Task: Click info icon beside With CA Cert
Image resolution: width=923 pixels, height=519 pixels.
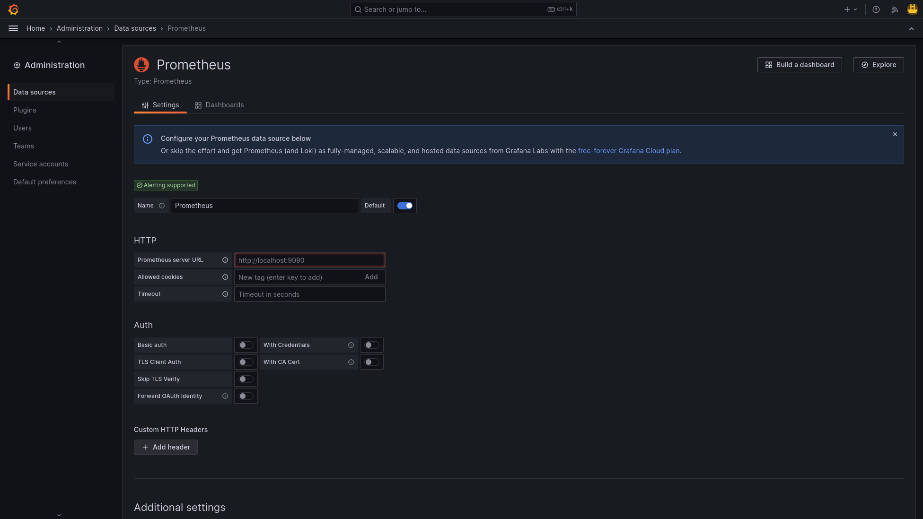Action: (x=351, y=362)
